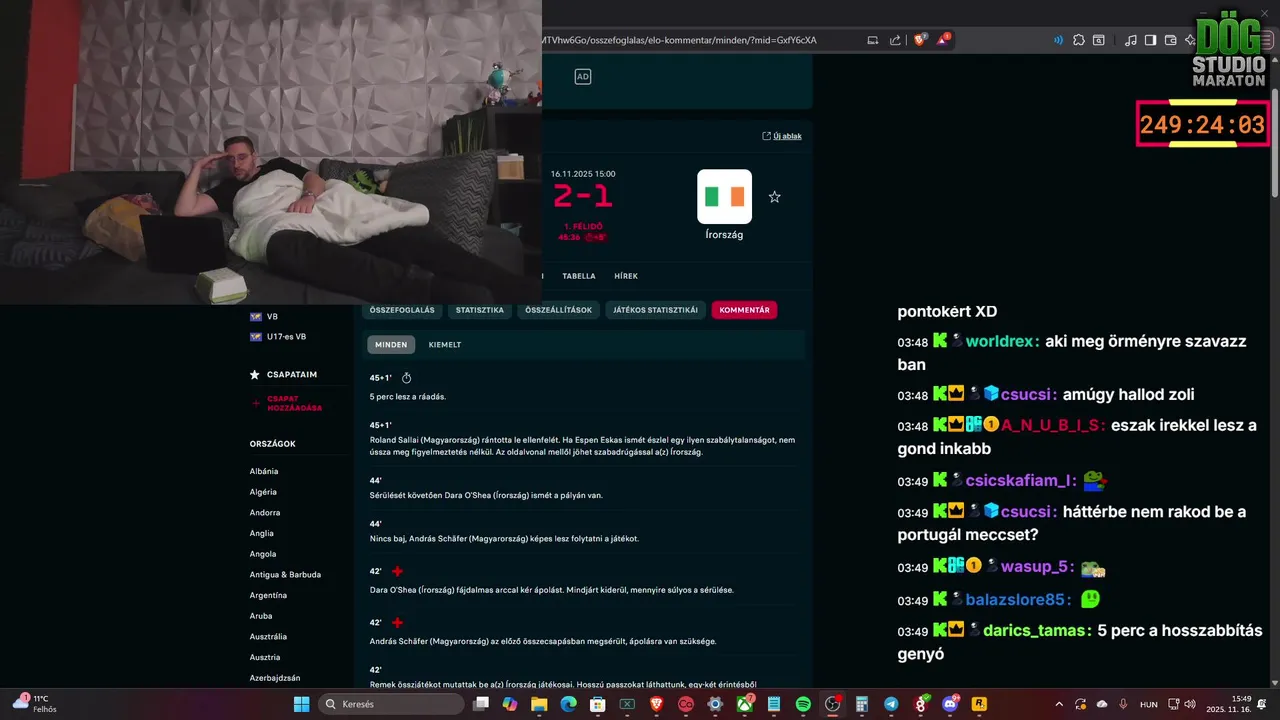Click the blue sound wave extension icon
Viewport: 1280px width, 720px height.
click(x=1058, y=40)
